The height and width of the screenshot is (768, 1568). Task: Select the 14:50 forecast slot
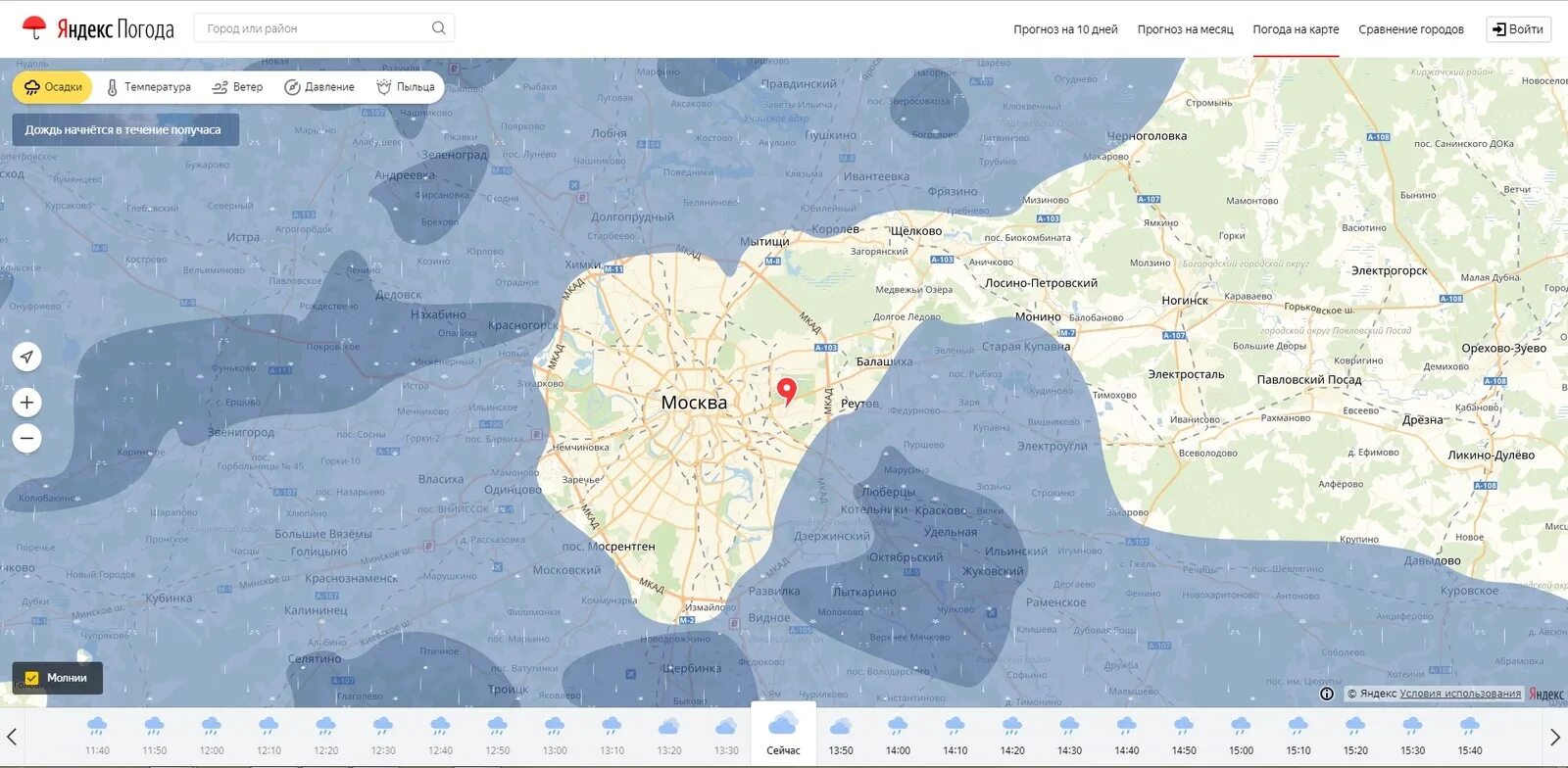point(1184,737)
